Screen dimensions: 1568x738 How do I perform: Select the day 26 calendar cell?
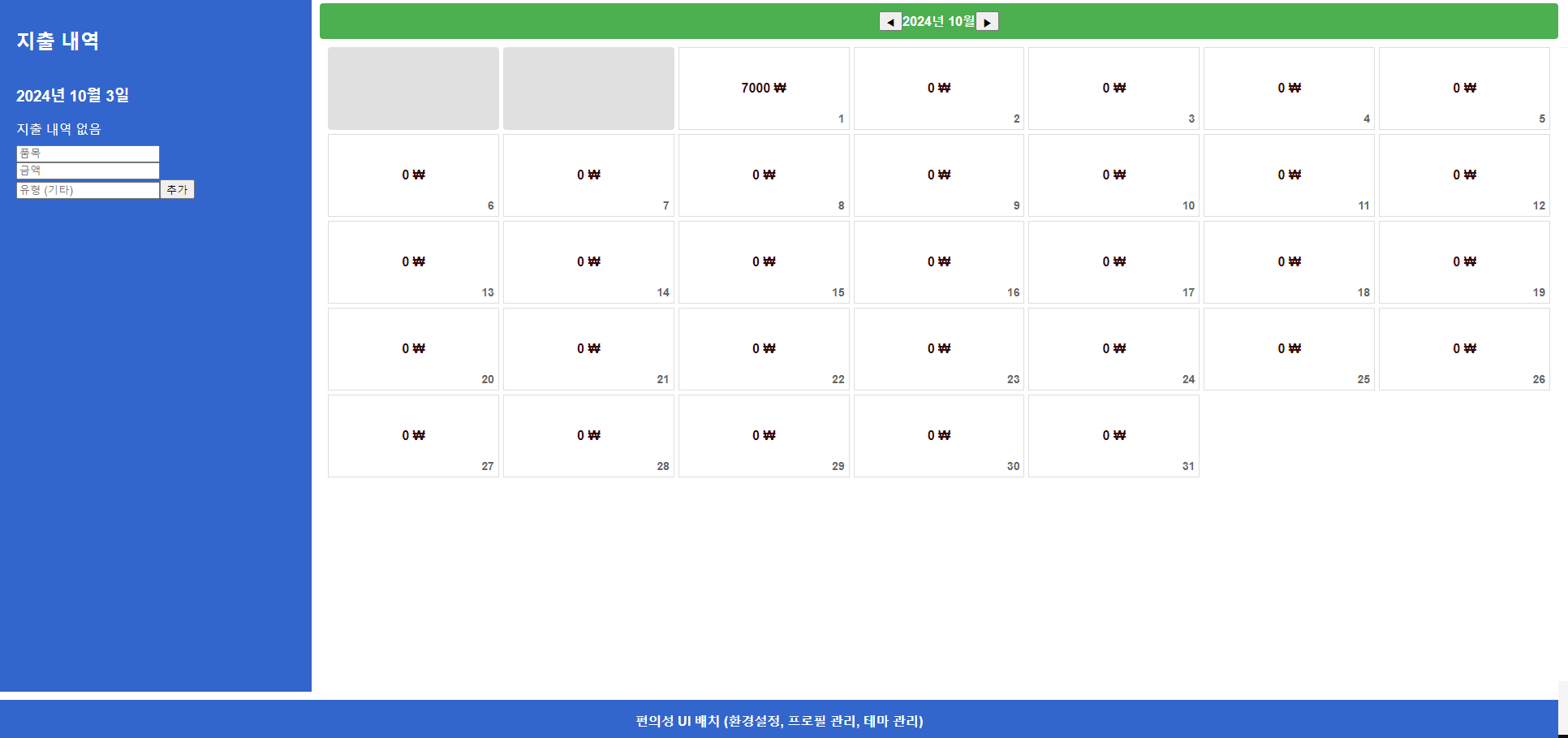(1464, 349)
